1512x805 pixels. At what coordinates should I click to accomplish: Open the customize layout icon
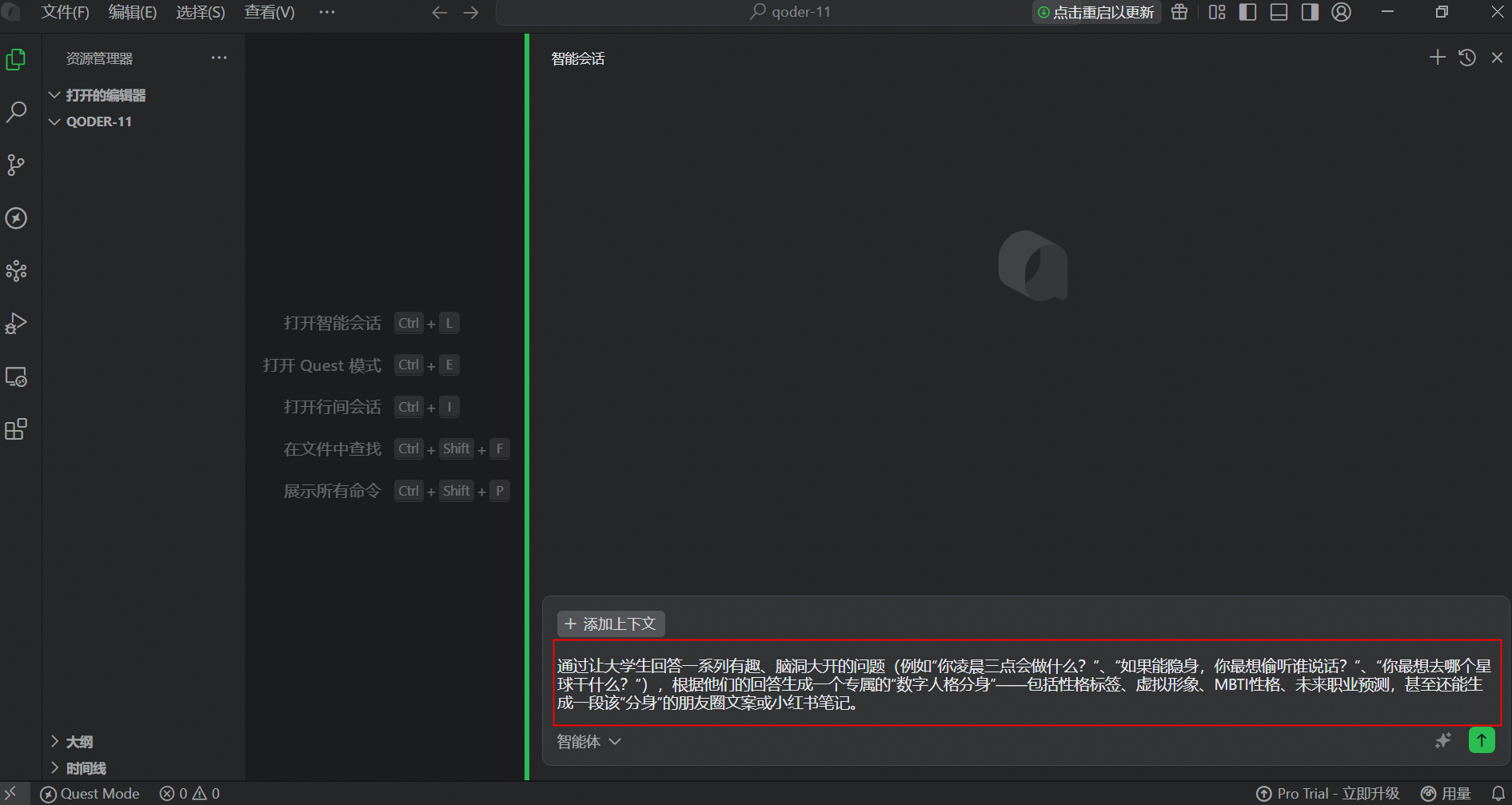1217,12
